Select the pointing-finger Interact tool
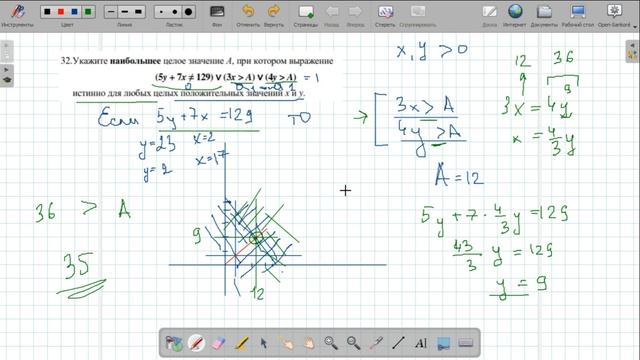 [286, 343]
